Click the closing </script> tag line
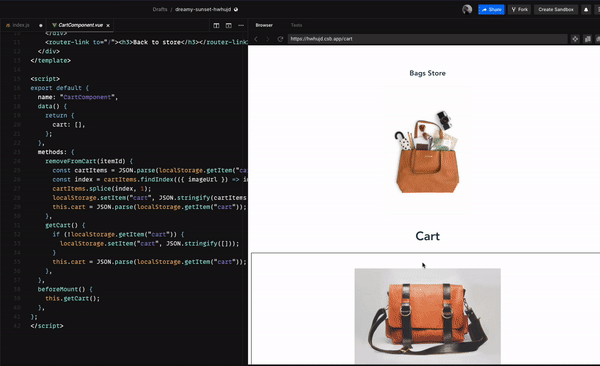The width and height of the screenshot is (600, 366). point(47,326)
